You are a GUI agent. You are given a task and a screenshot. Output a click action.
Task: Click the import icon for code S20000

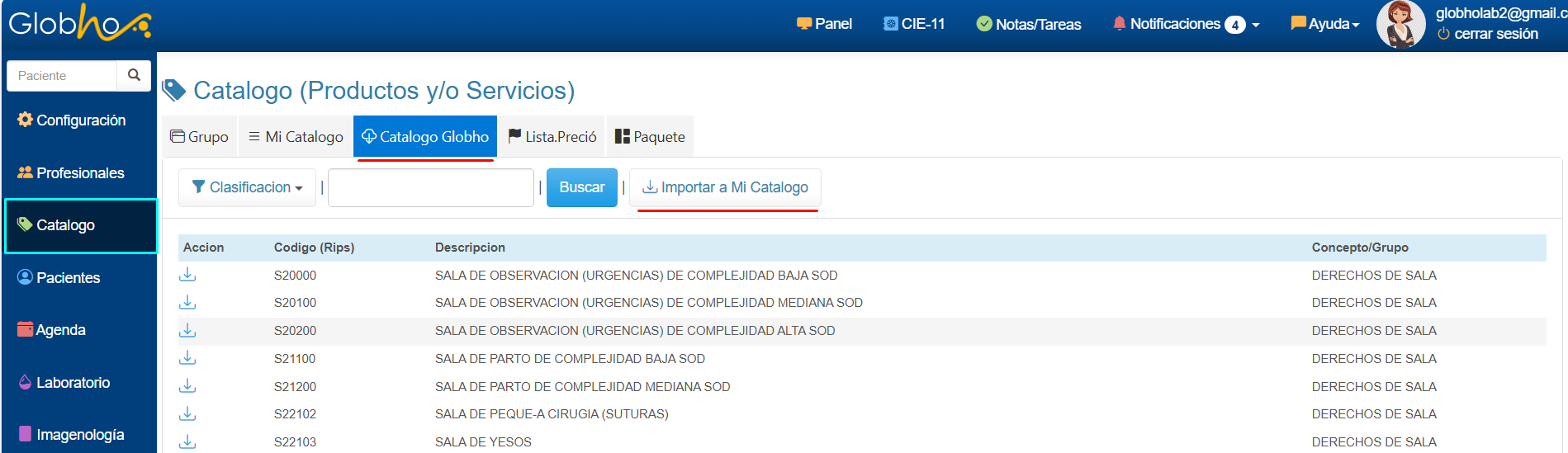click(187, 275)
